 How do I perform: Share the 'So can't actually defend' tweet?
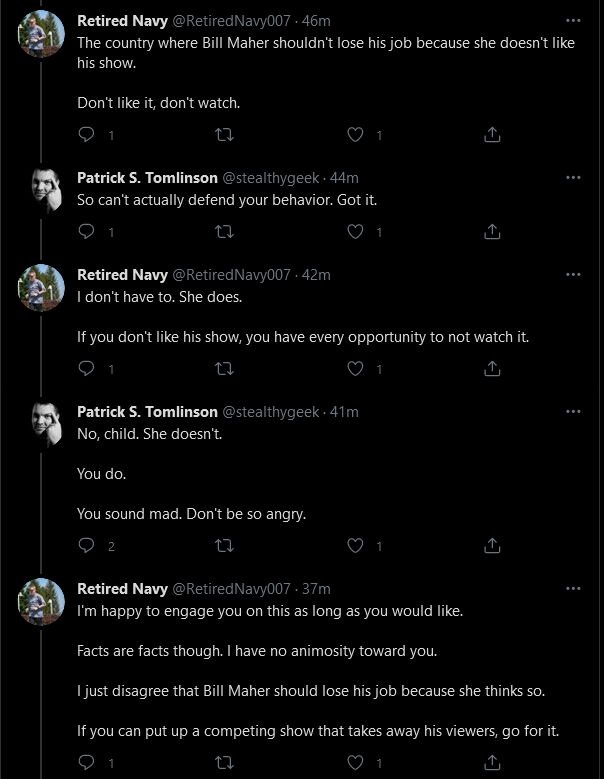(x=492, y=232)
